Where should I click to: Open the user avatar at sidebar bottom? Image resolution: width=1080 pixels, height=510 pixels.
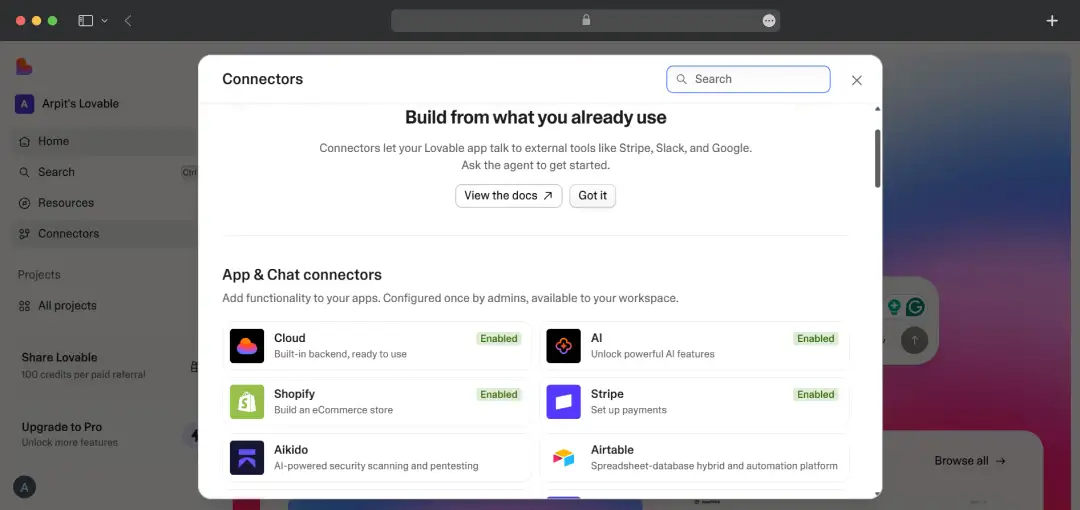(x=24, y=487)
